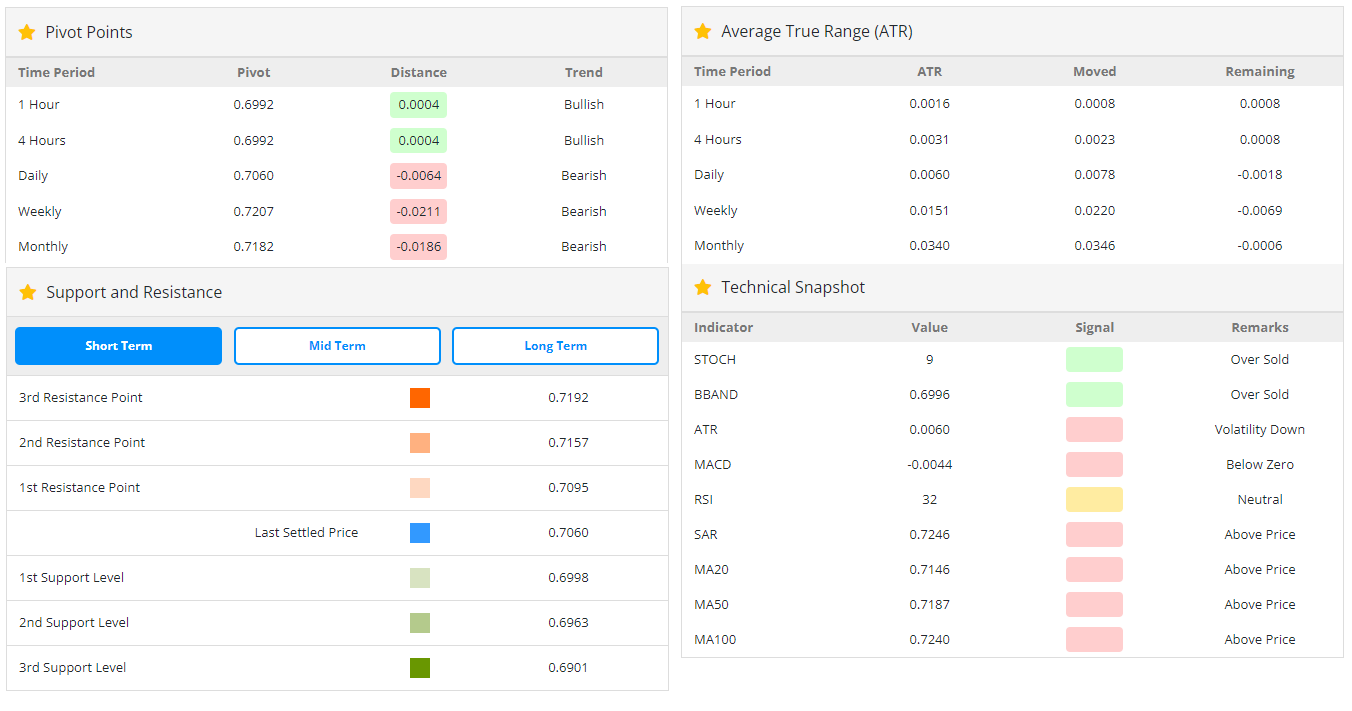The image size is (1352, 711).
Task: Click the Distance column header
Action: [418, 72]
